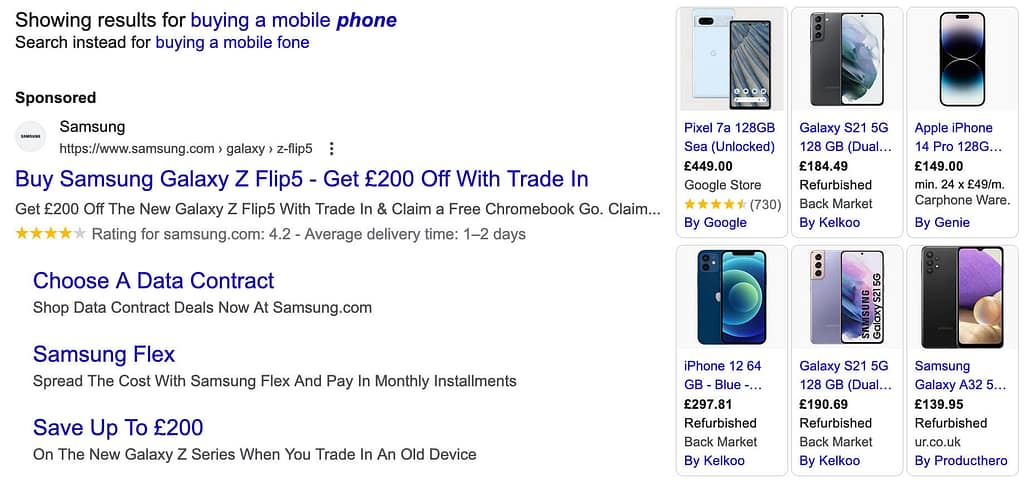Click the Samsung logo favicon
Viewport: 1024px width, 482px height.
(31, 137)
